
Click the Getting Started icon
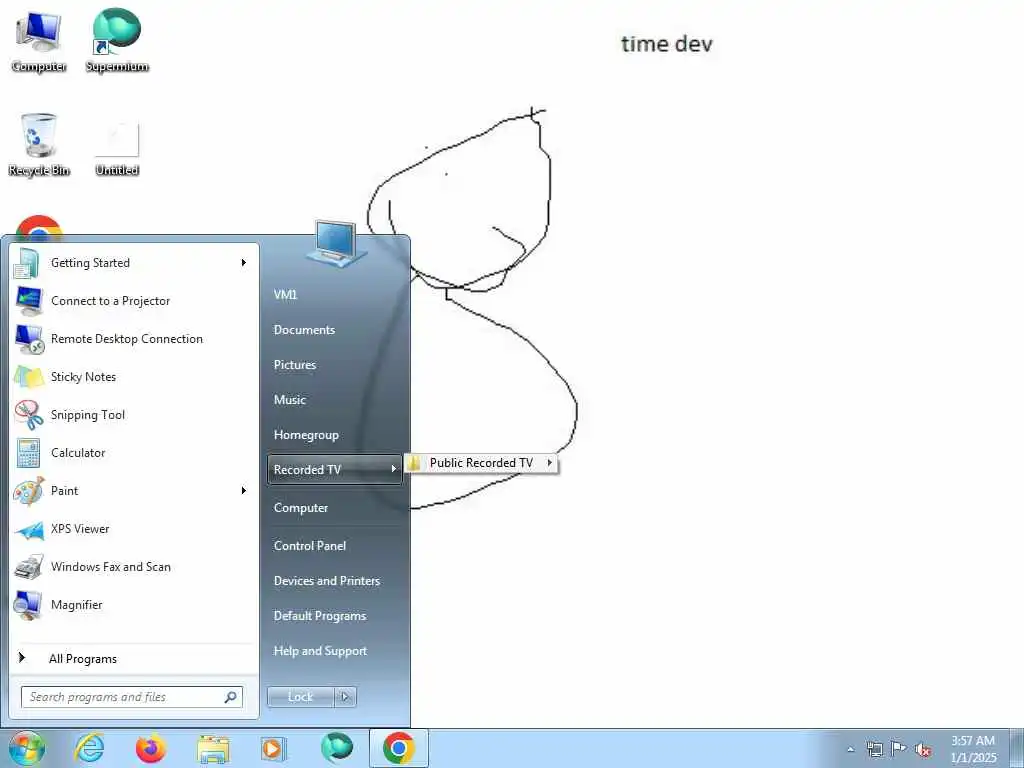pyautogui.click(x=27, y=263)
